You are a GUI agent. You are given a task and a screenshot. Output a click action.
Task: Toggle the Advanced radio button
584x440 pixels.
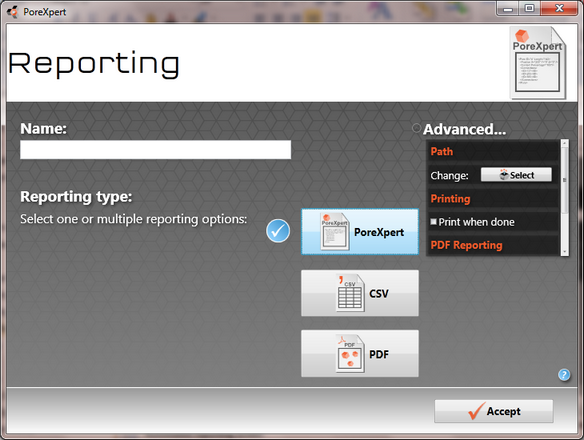tap(416, 128)
